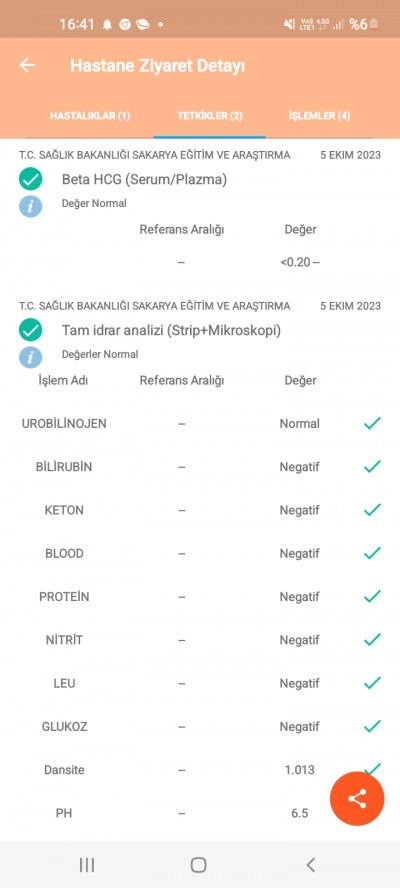Screen dimensions: 400x888
Task: Tap the checkmark on NİTRİT row
Action: (x=372, y=639)
